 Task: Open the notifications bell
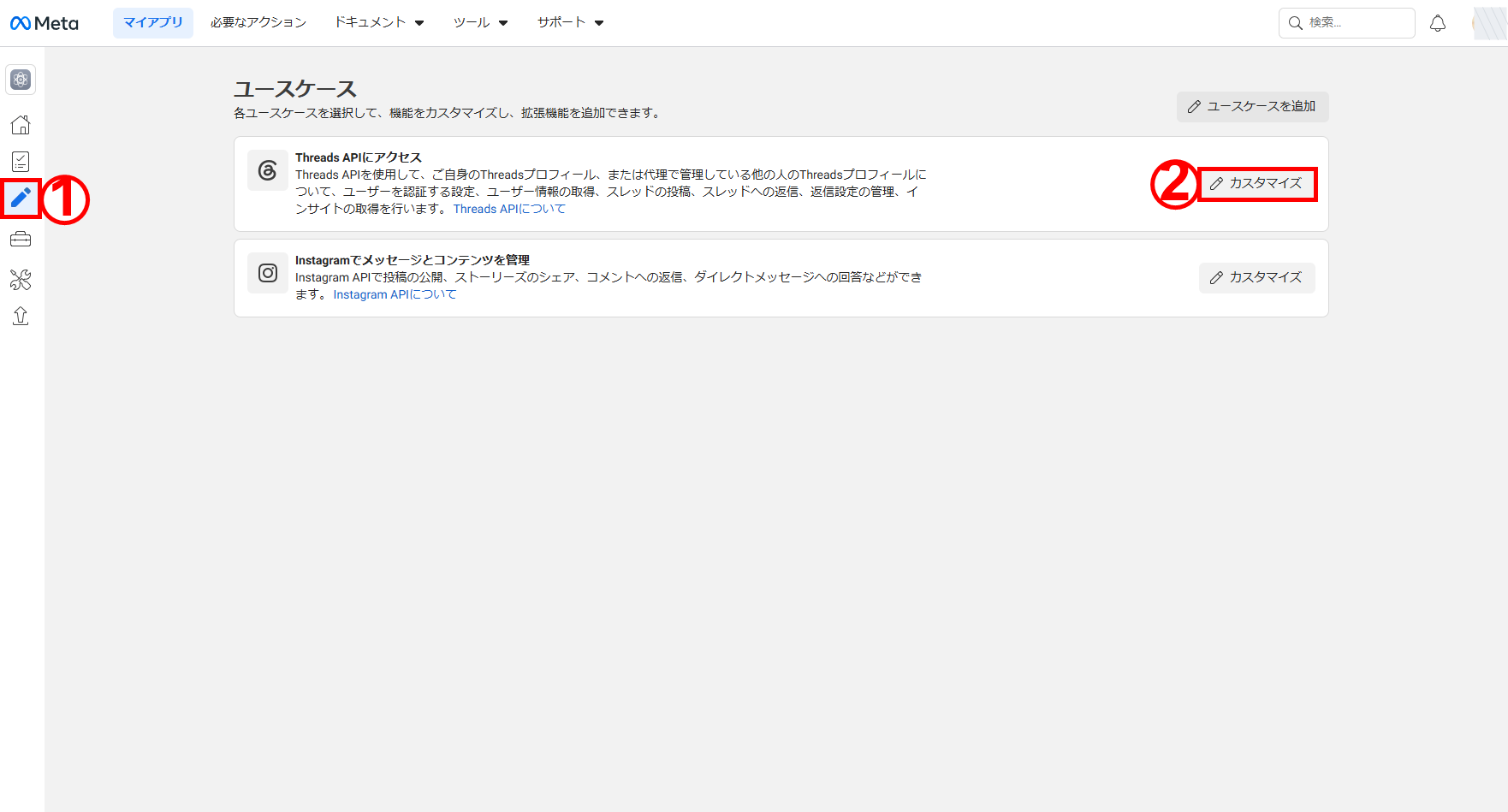click(1438, 23)
